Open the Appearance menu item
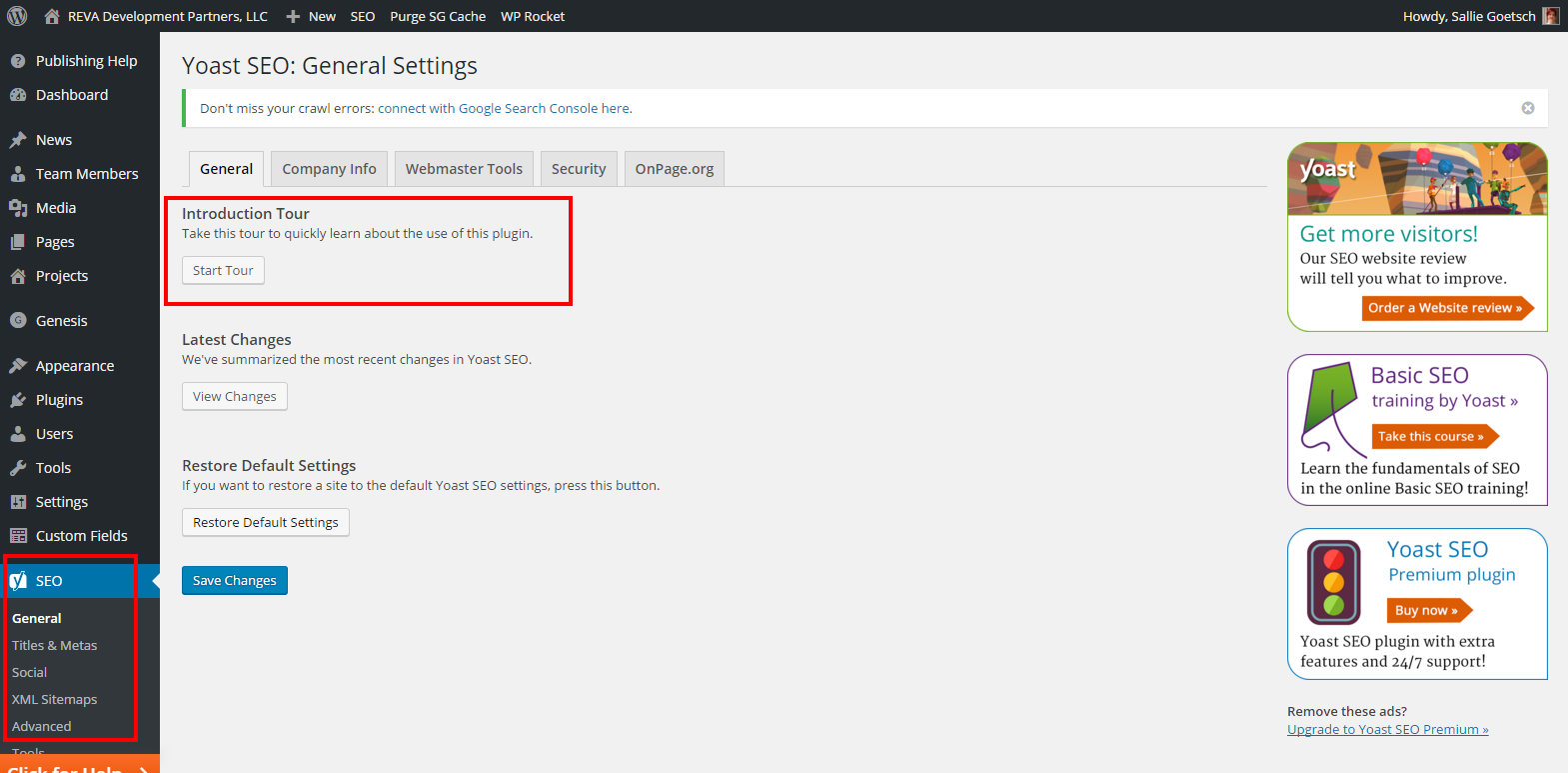The image size is (1568, 773). [x=80, y=366]
